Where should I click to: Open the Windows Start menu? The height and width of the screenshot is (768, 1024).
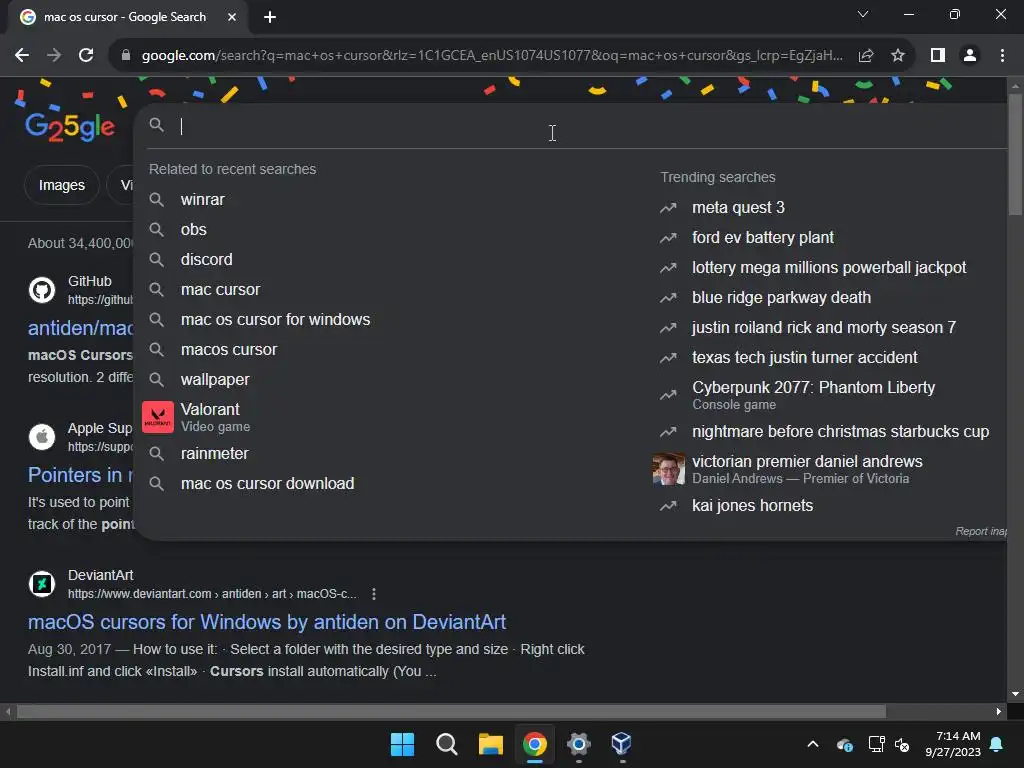402,744
